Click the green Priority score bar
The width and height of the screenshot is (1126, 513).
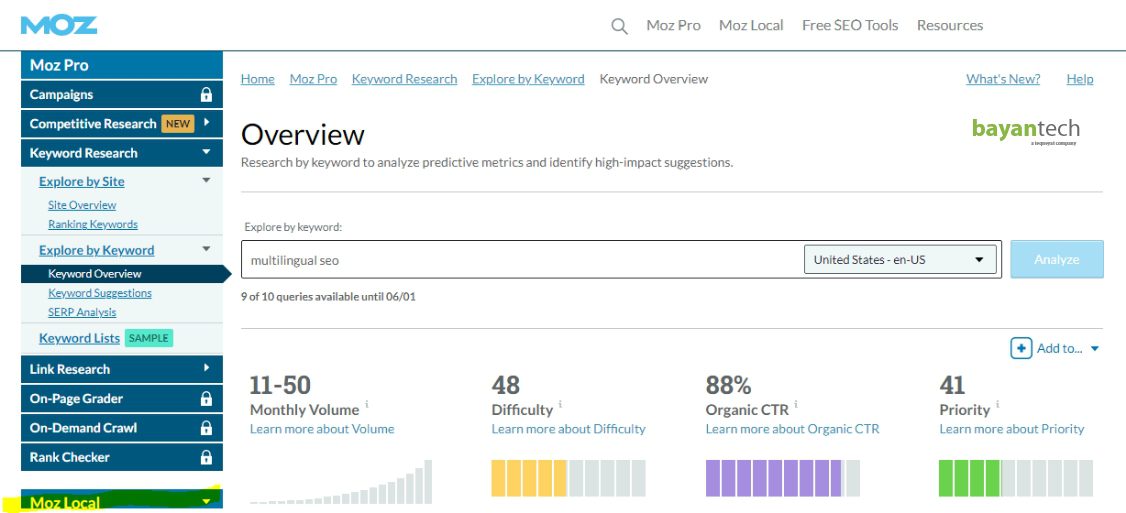(1016, 479)
